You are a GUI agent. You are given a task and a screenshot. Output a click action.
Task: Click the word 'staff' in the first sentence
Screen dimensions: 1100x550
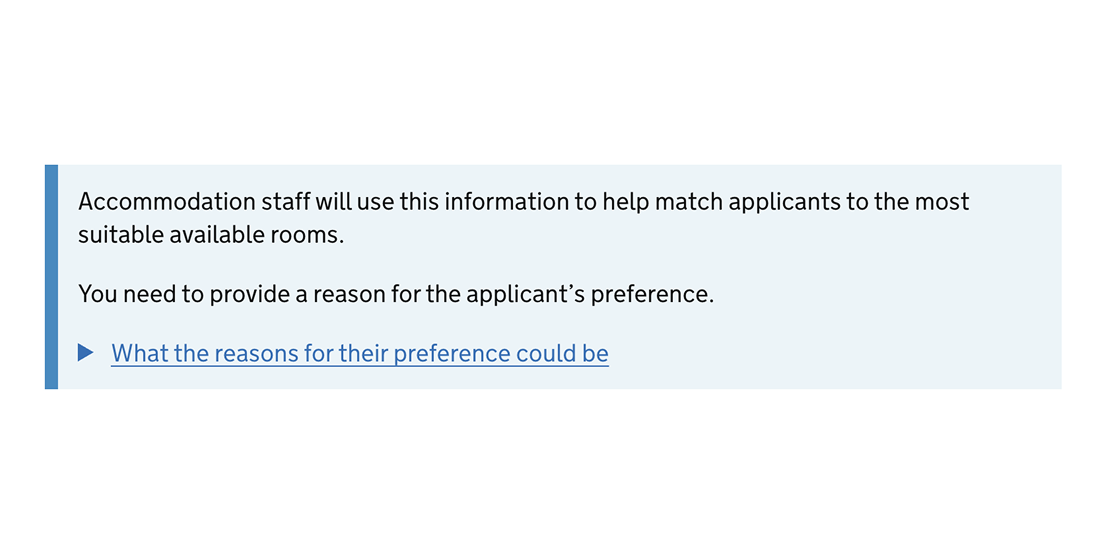tap(285, 202)
